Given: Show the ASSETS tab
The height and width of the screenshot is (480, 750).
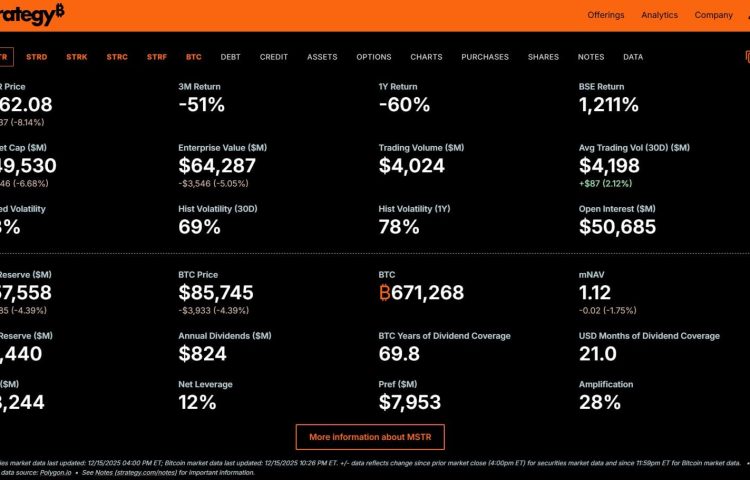Looking at the screenshot, I should pyautogui.click(x=322, y=57).
